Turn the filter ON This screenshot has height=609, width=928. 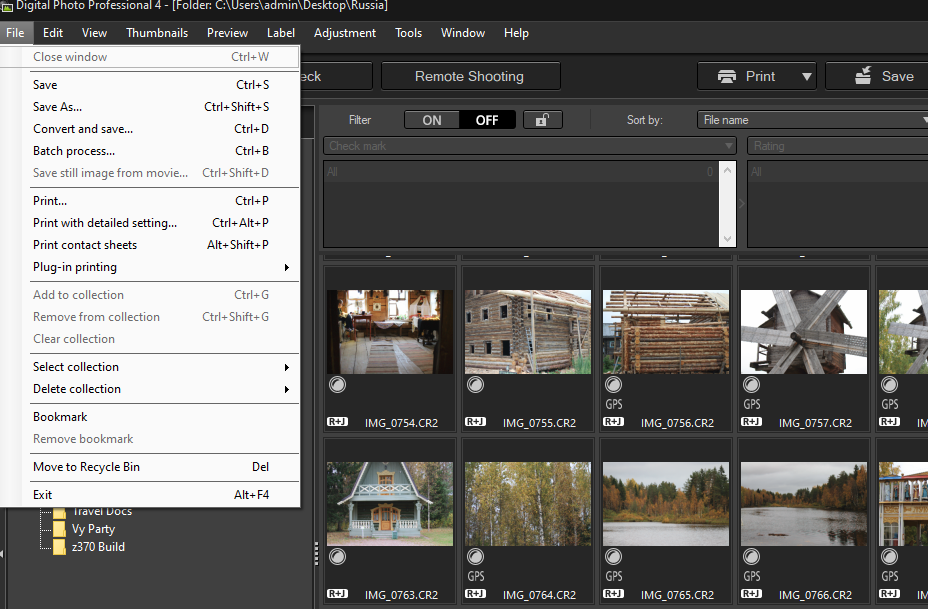[x=432, y=120]
